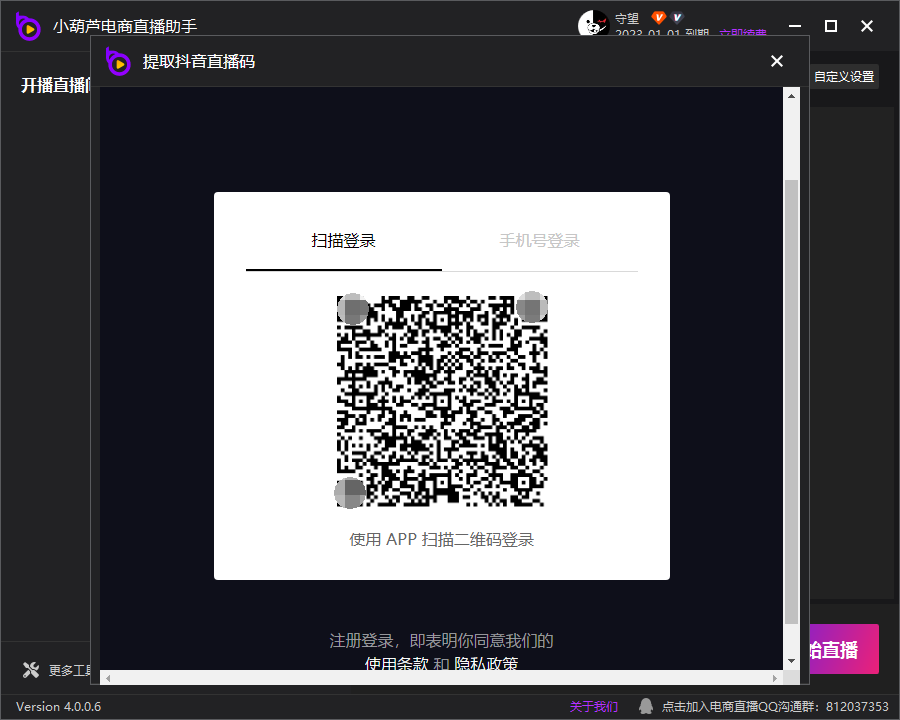Viewport: 900px width, 720px height.
Task: Click the gray V badge icon
Action: [677, 18]
